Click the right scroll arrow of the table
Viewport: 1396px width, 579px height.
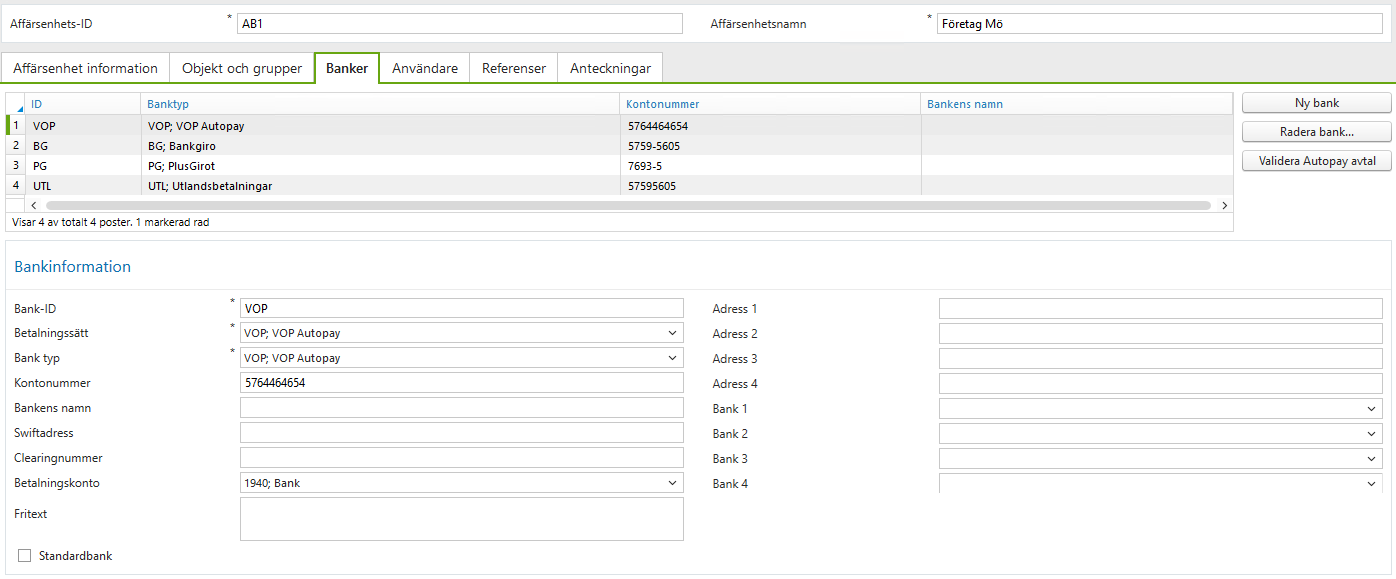click(x=1224, y=205)
